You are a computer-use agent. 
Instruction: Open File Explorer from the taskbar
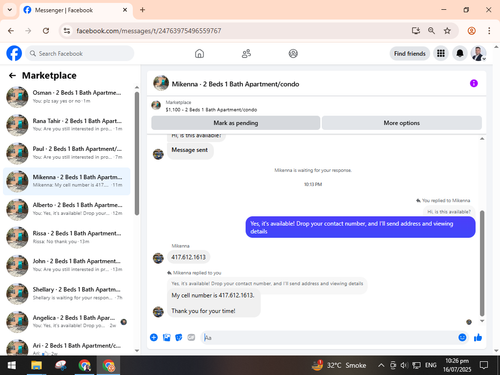(36, 365)
